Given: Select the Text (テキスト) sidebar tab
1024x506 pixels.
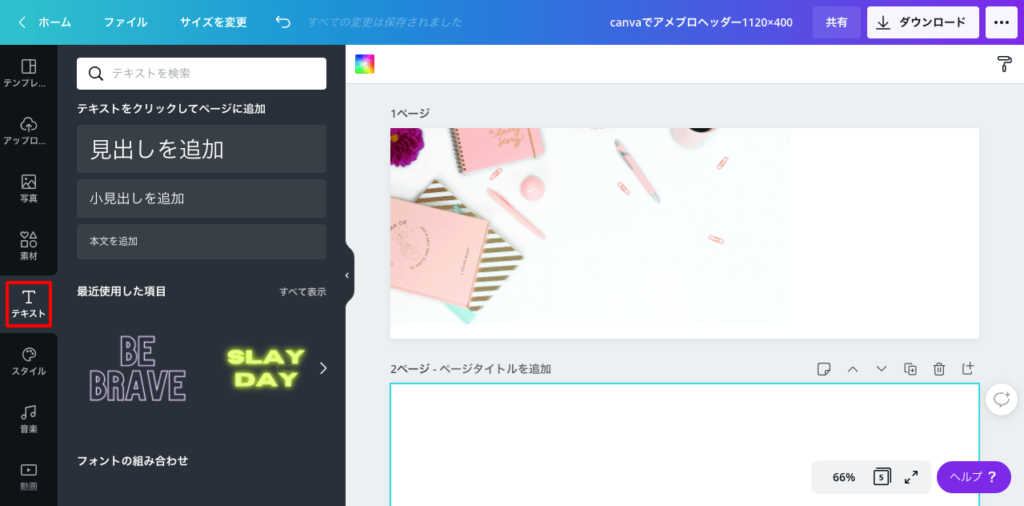Looking at the screenshot, I should pos(29,304).
